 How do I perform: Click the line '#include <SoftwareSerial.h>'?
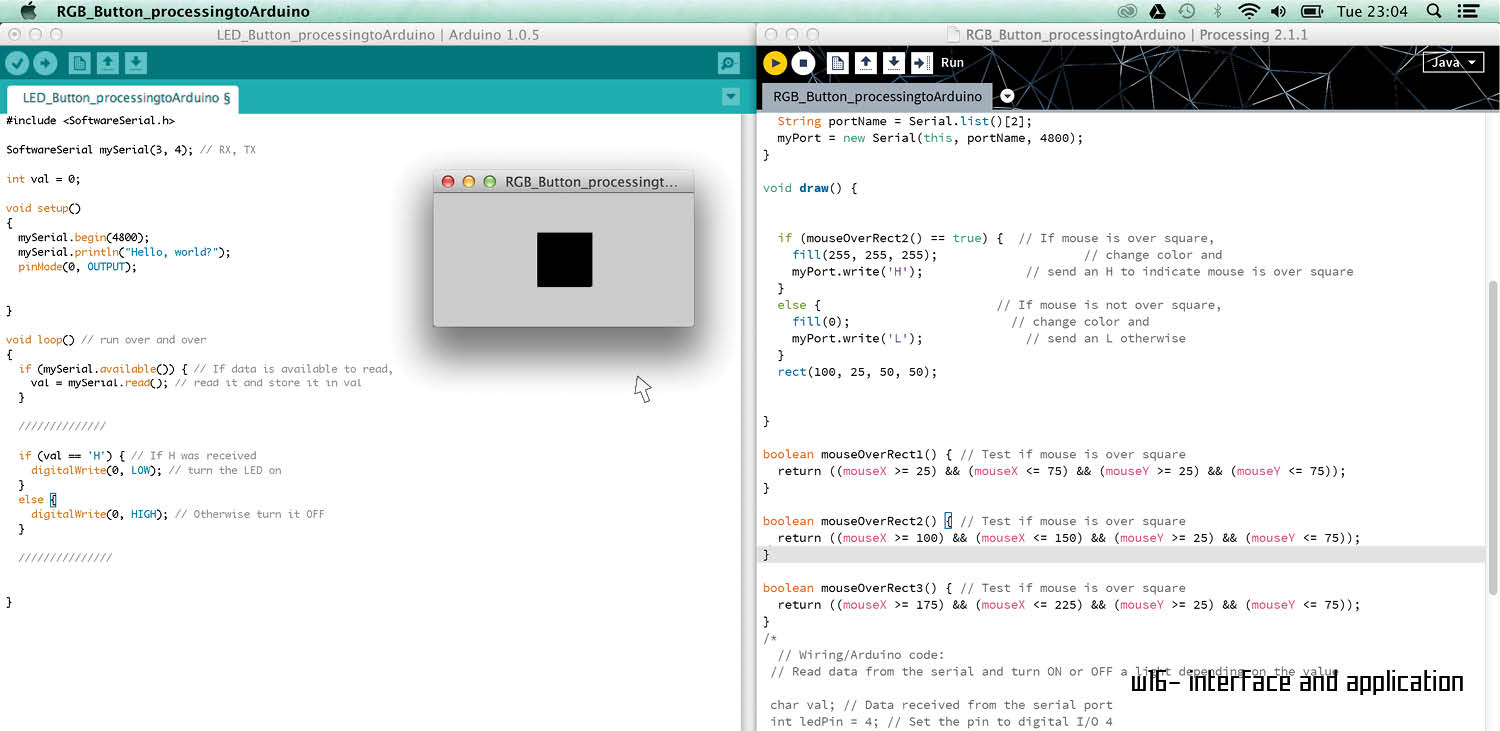point(90,120)
